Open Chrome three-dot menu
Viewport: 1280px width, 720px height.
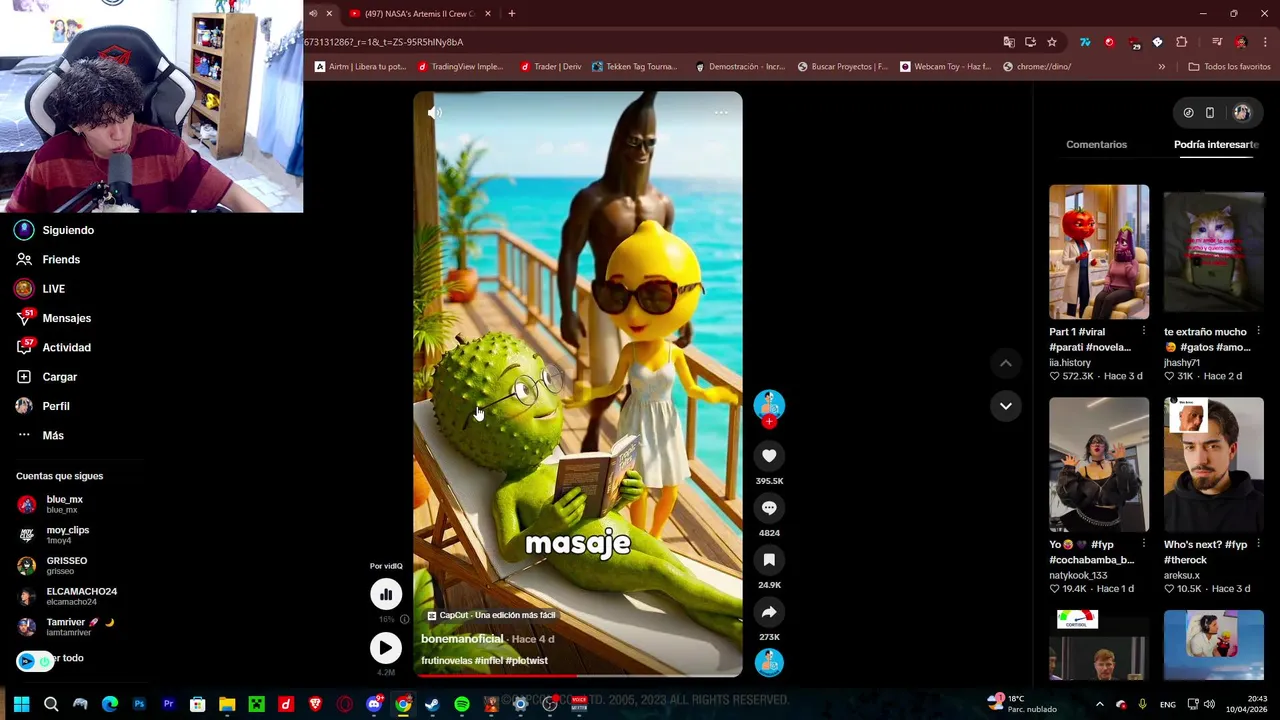coord(1265,42)
